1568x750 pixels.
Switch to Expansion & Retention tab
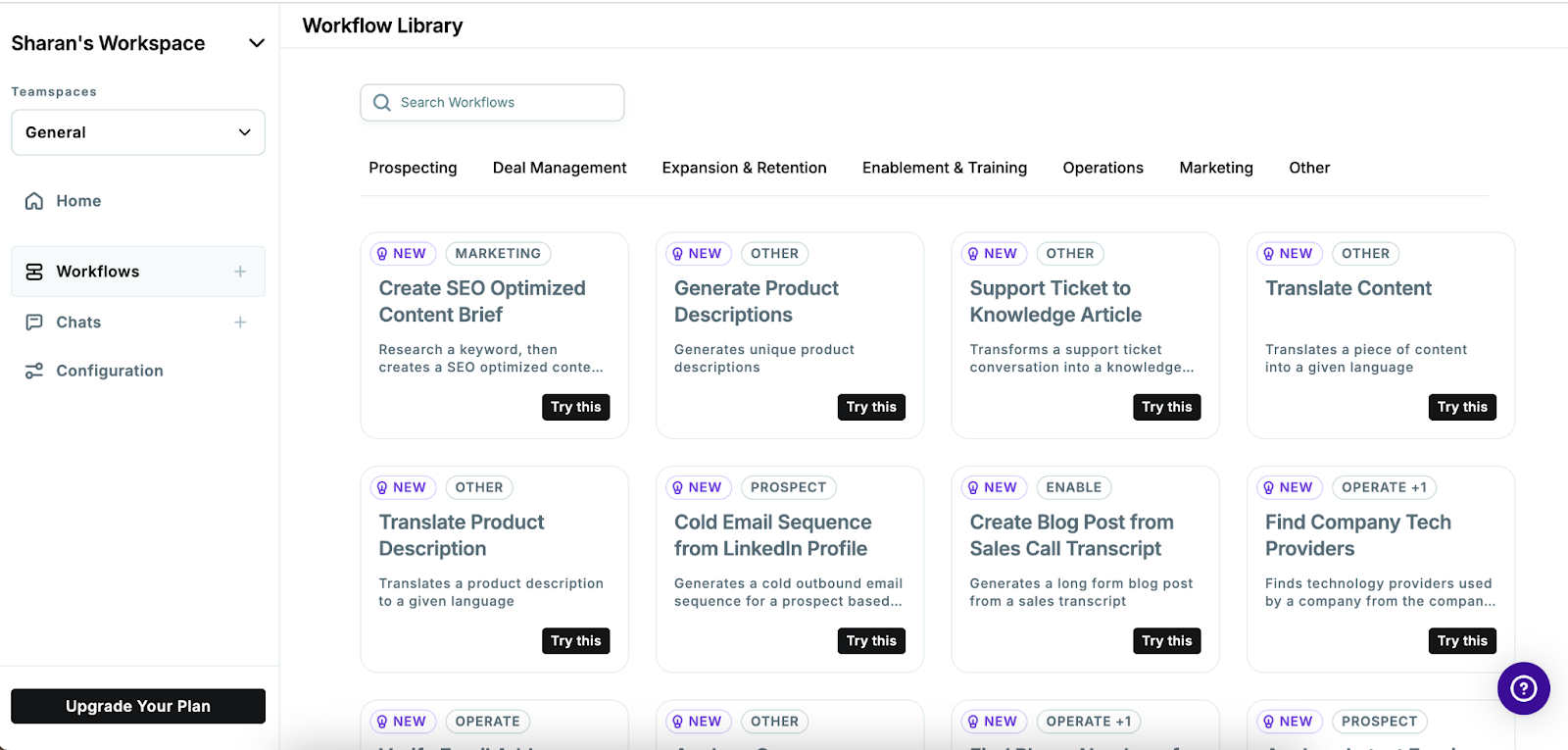pos(744,168)
